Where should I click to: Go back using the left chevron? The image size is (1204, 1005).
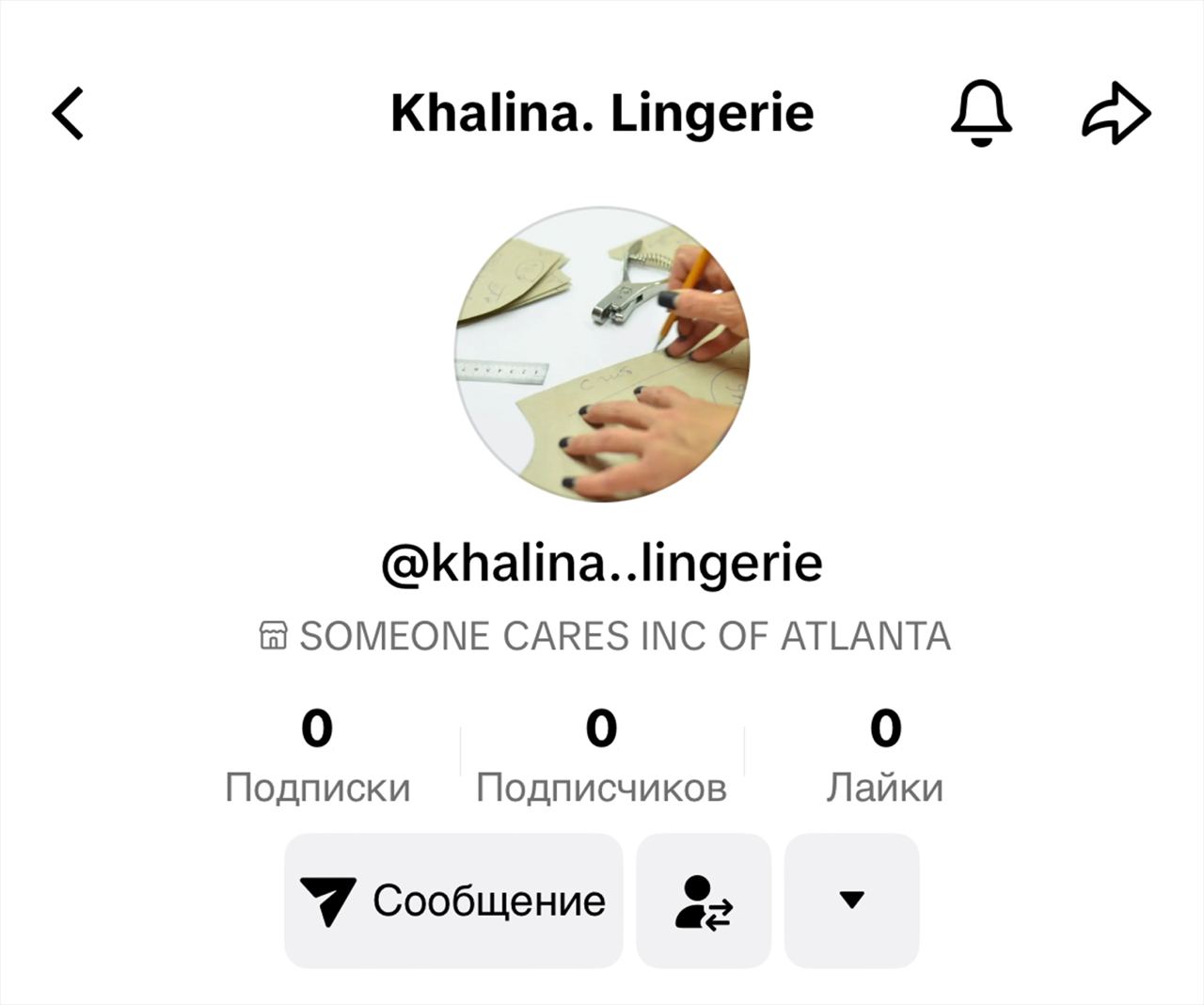(x=68, y=114)
